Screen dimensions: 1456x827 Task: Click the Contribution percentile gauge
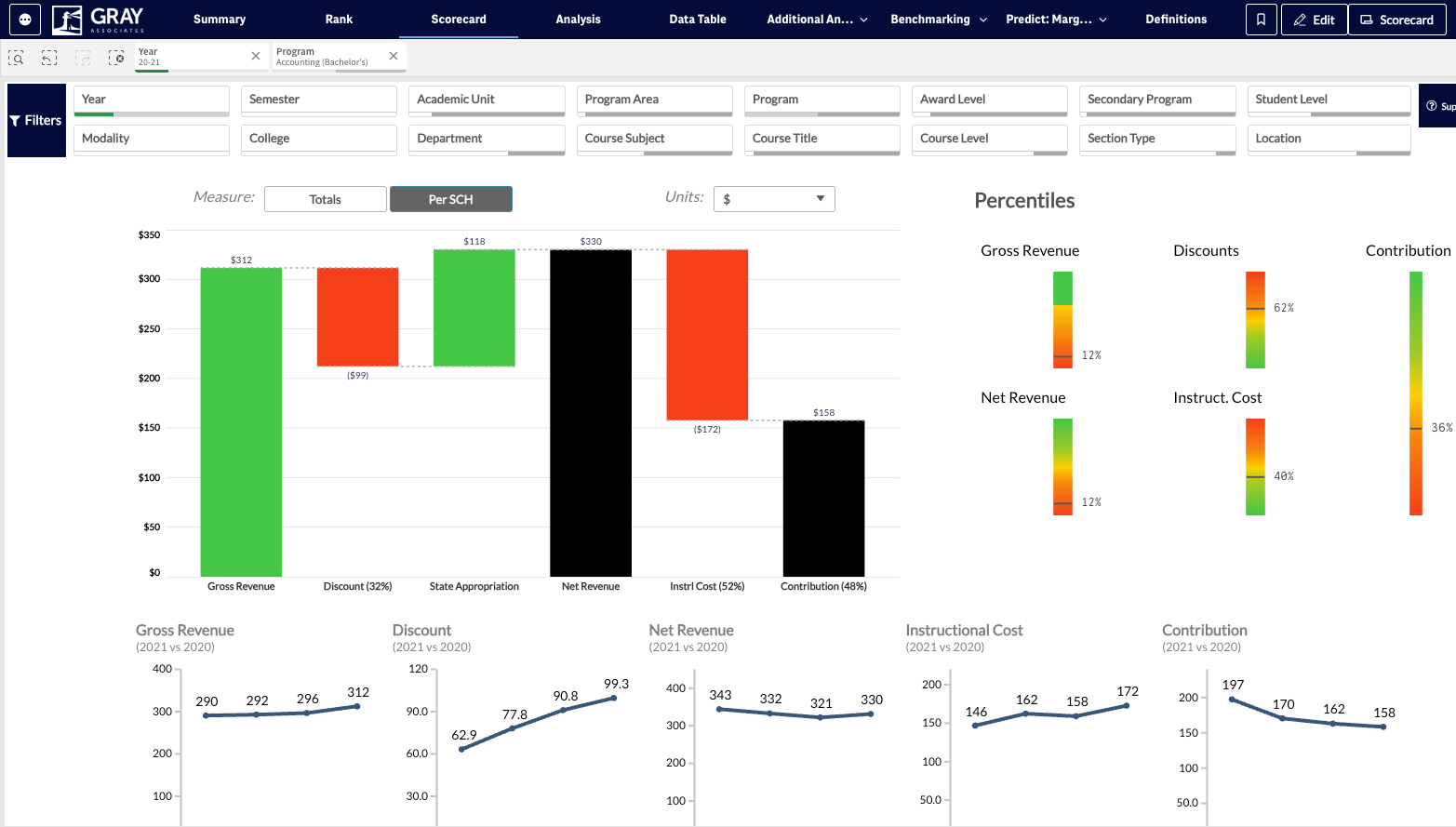(x=1416, y=393)
